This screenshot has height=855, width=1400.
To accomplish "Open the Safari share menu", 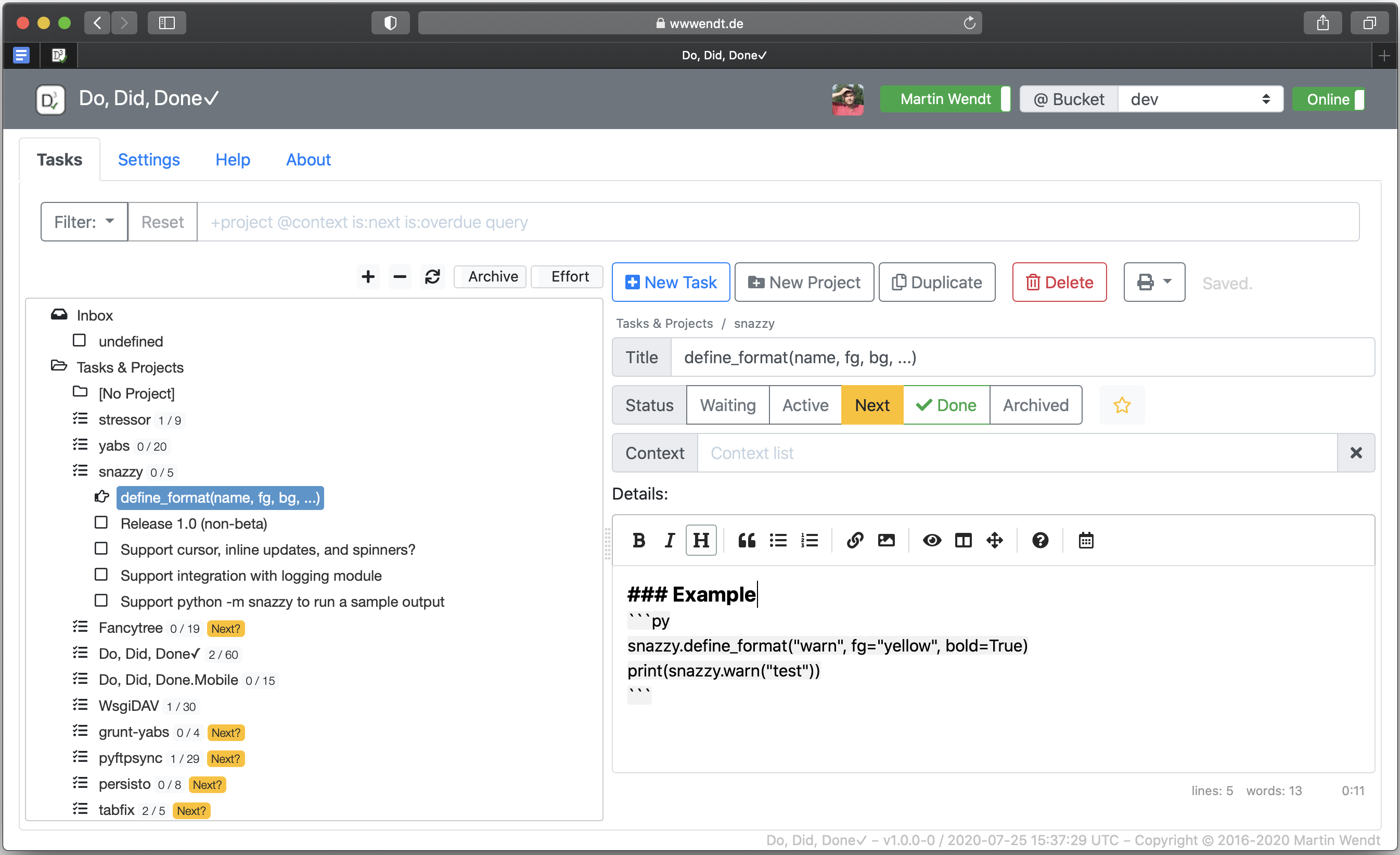I will [x=1322, y=23].
